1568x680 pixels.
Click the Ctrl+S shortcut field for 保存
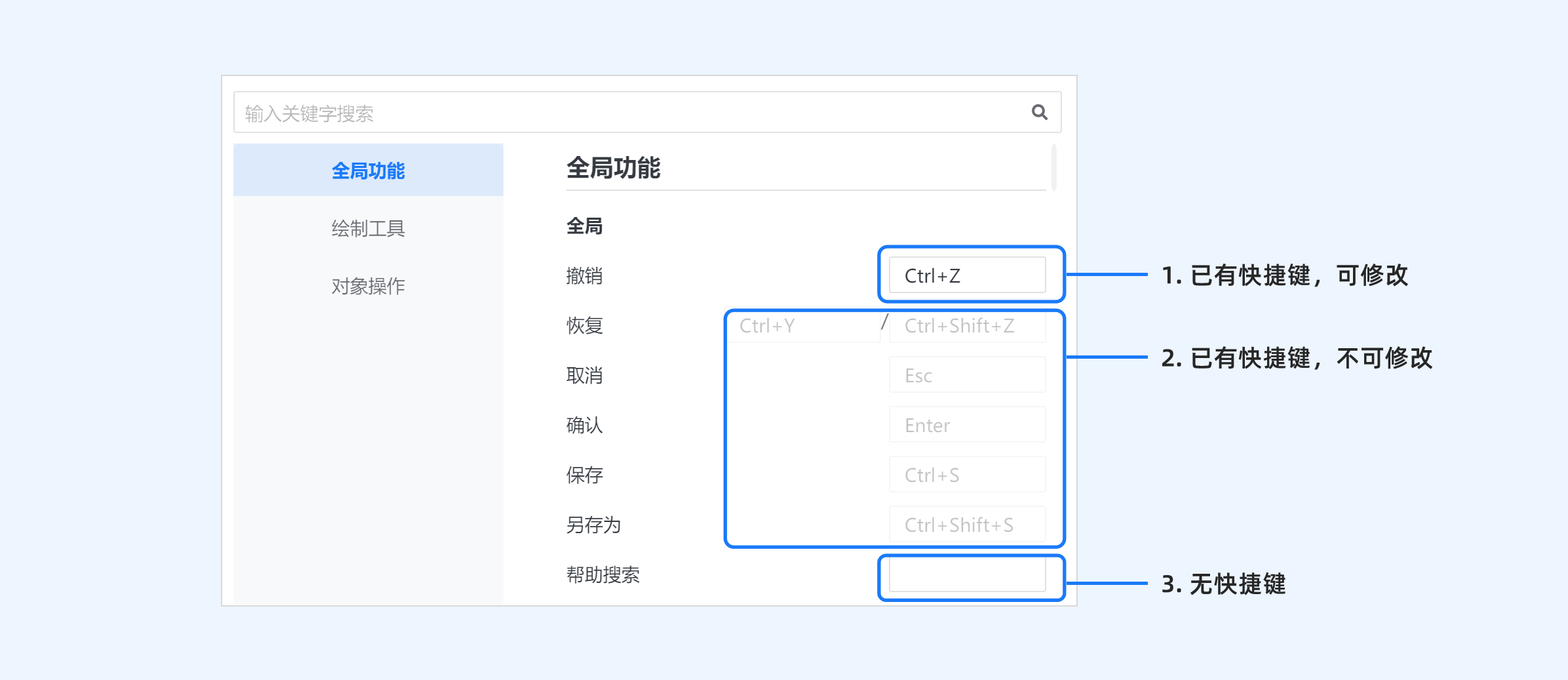point(967,474)
